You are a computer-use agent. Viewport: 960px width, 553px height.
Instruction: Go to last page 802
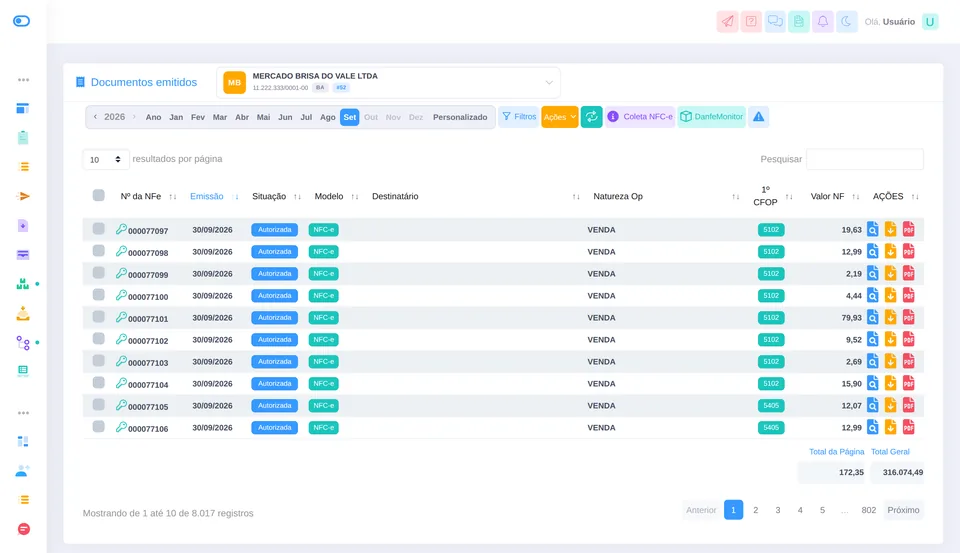point(868,510)
